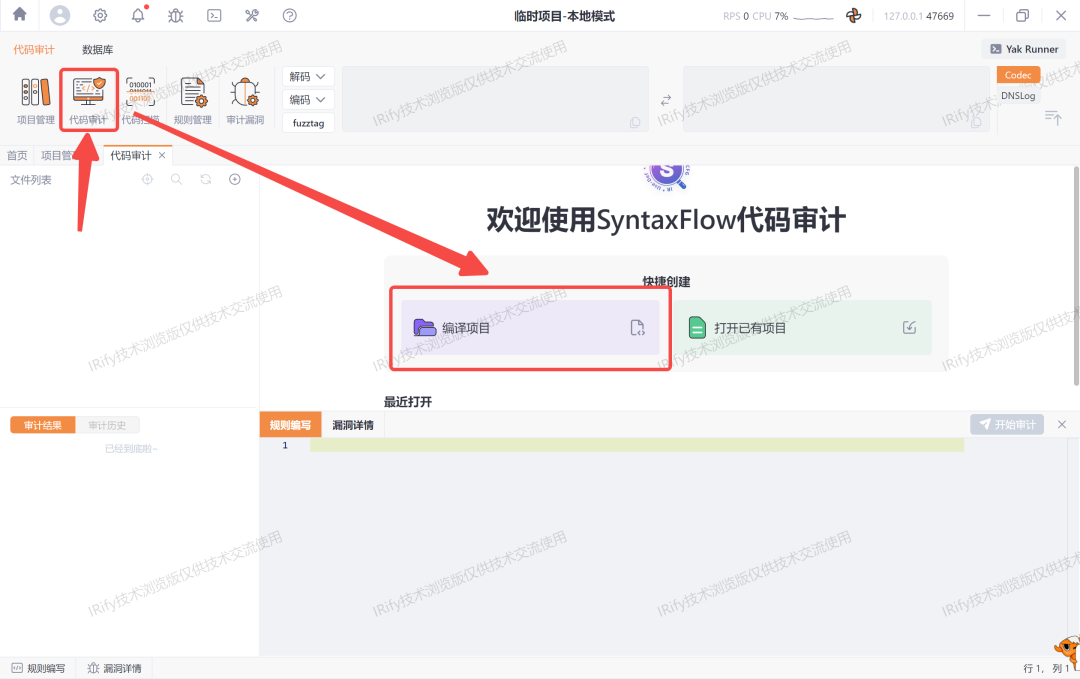
Task: Check the notification bell icon
Action: [x=138, y=15]
